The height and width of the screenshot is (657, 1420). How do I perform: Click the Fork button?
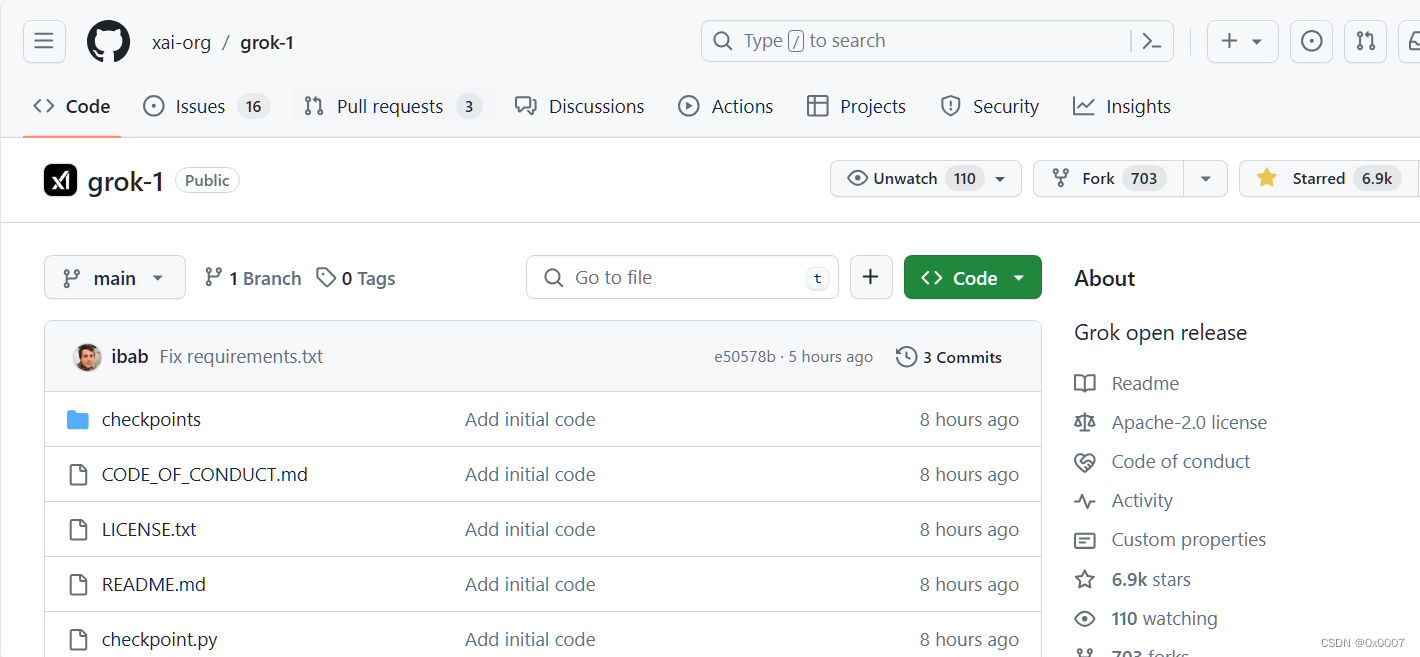(x=1109, y=178)
